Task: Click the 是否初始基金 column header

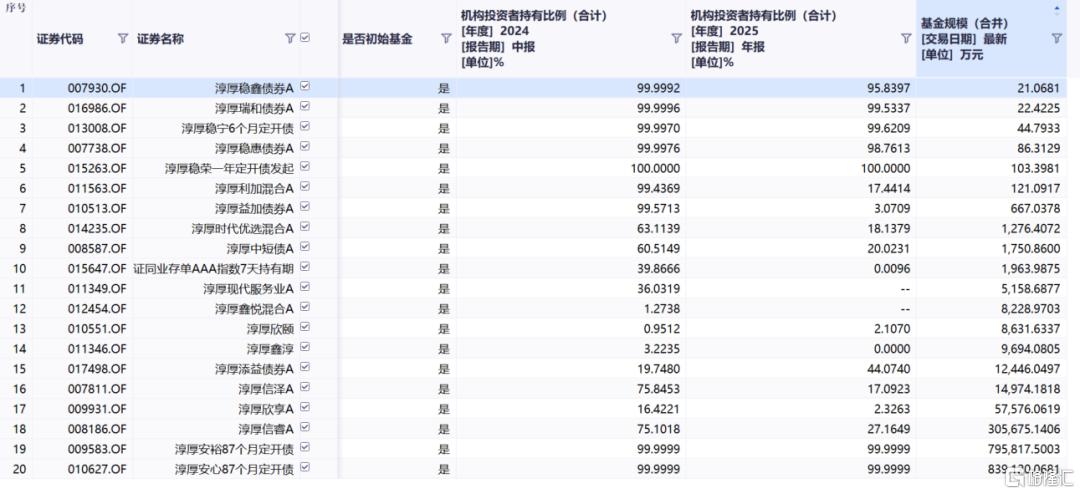Action: pos(377,39)
